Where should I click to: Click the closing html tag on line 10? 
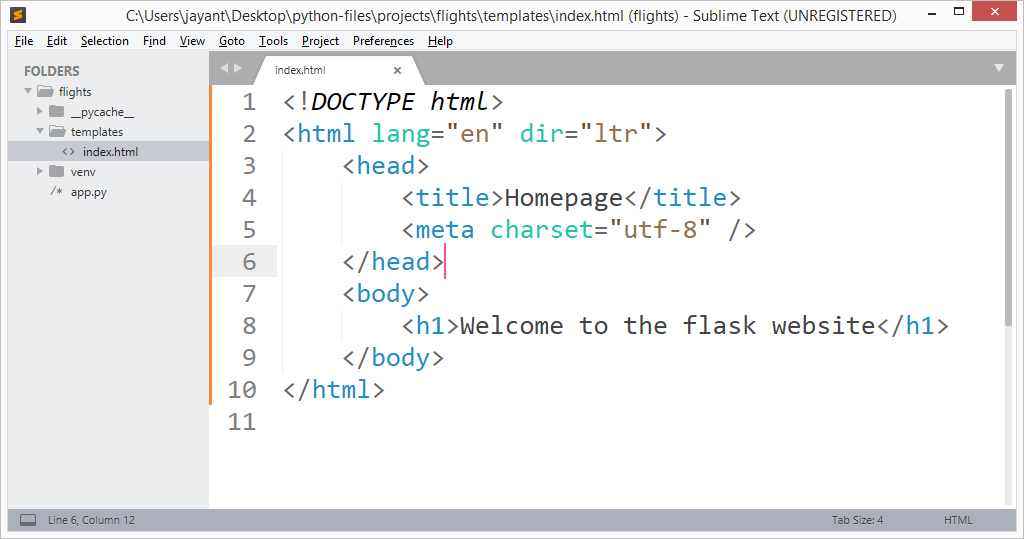click(x=334, y=390)
